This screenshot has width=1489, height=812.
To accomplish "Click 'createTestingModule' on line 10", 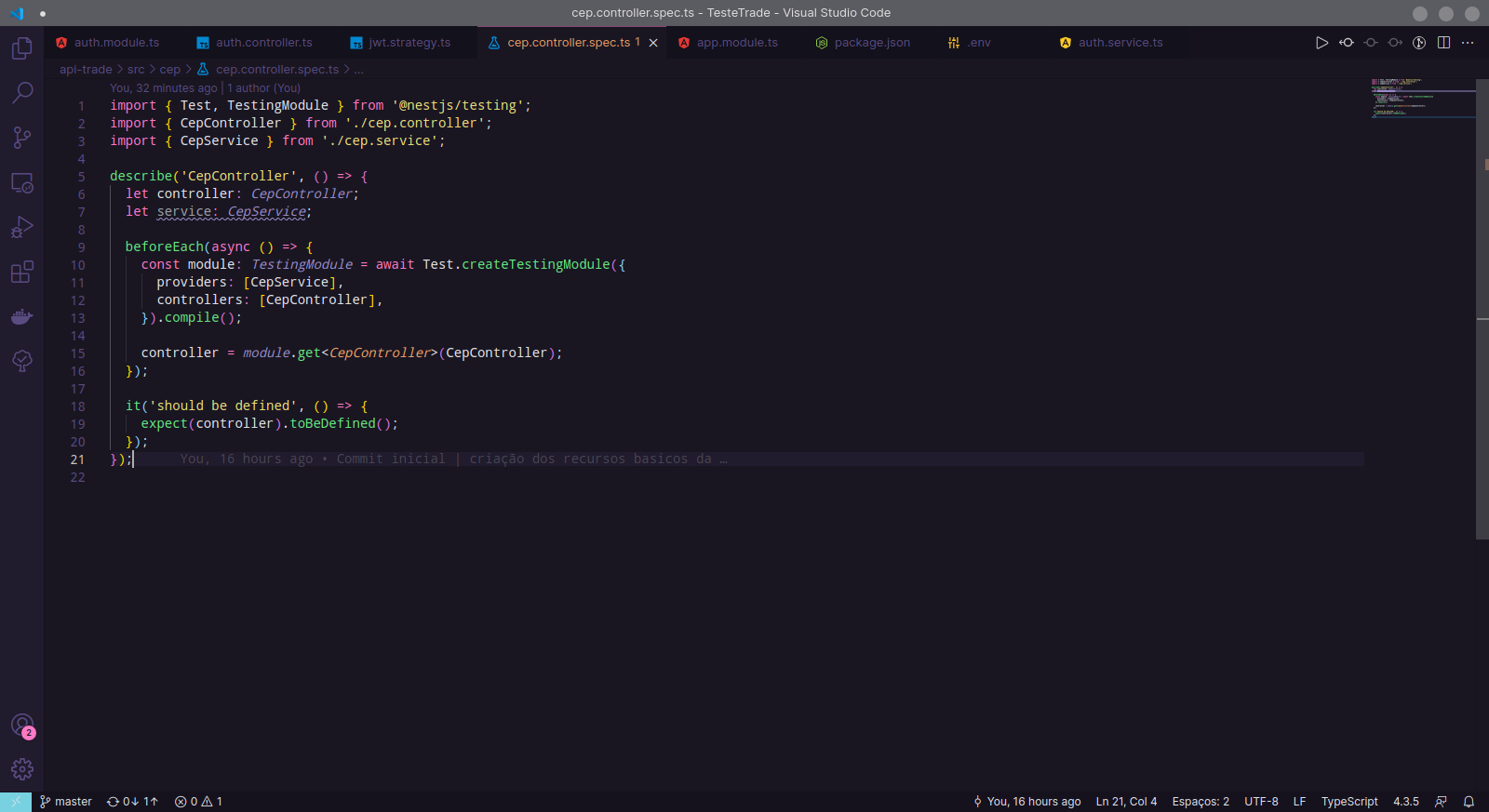I will pyautogui.click(x=536, y=265).
